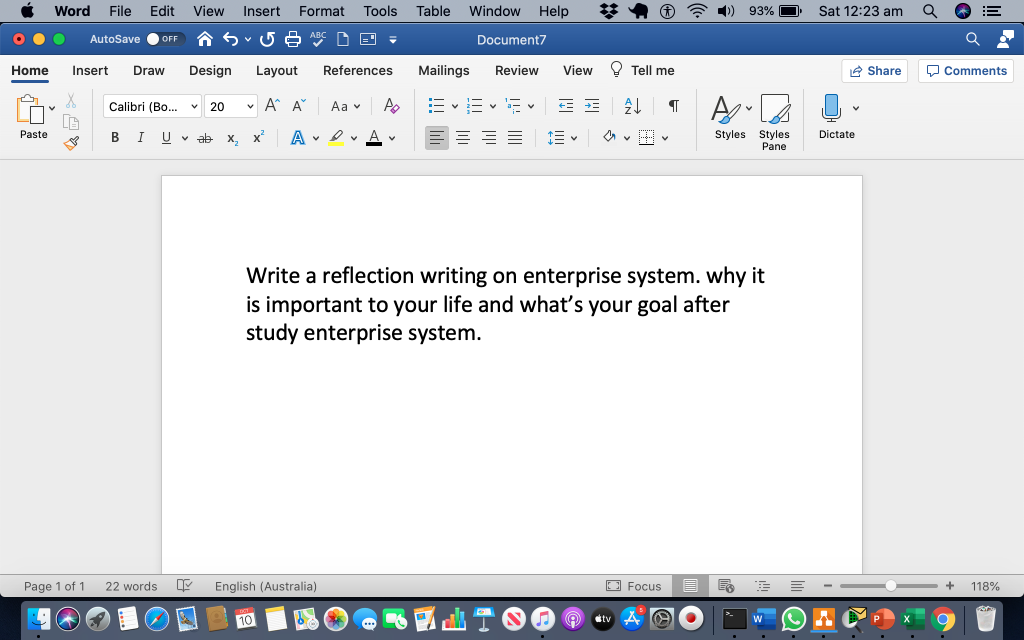Image resolution: width=1024 pixels, height=640 pixels.
Task: Enable center paragraph alignment
Action: [462, 137]
